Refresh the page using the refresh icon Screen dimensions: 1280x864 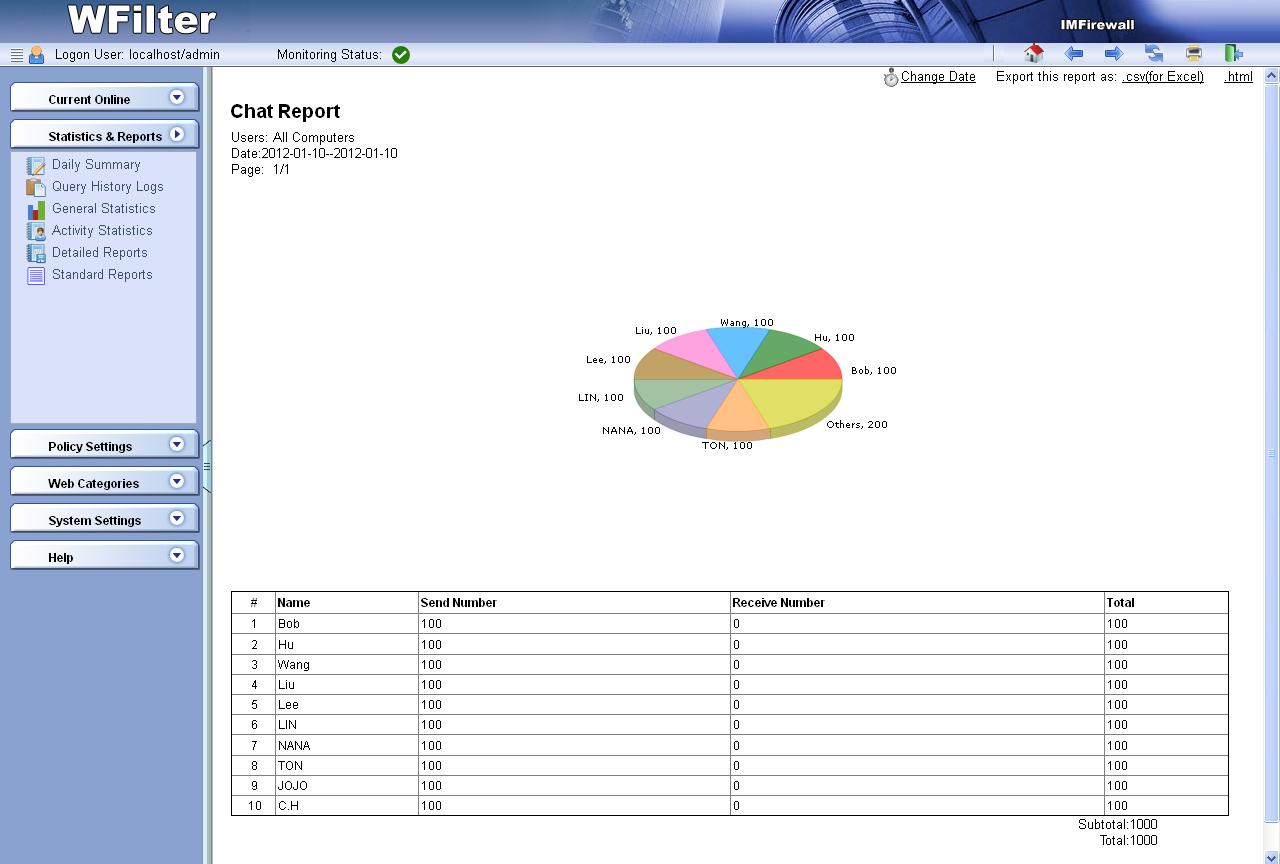click(1154, 54)
